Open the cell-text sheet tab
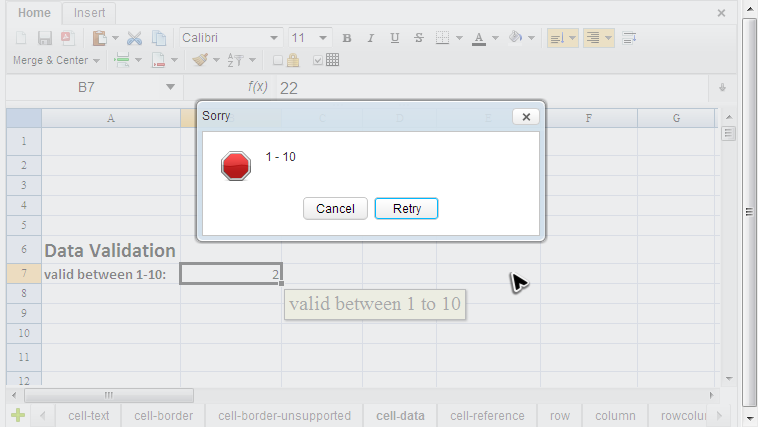This screenshot has width=758, height=427. point(88,415)
